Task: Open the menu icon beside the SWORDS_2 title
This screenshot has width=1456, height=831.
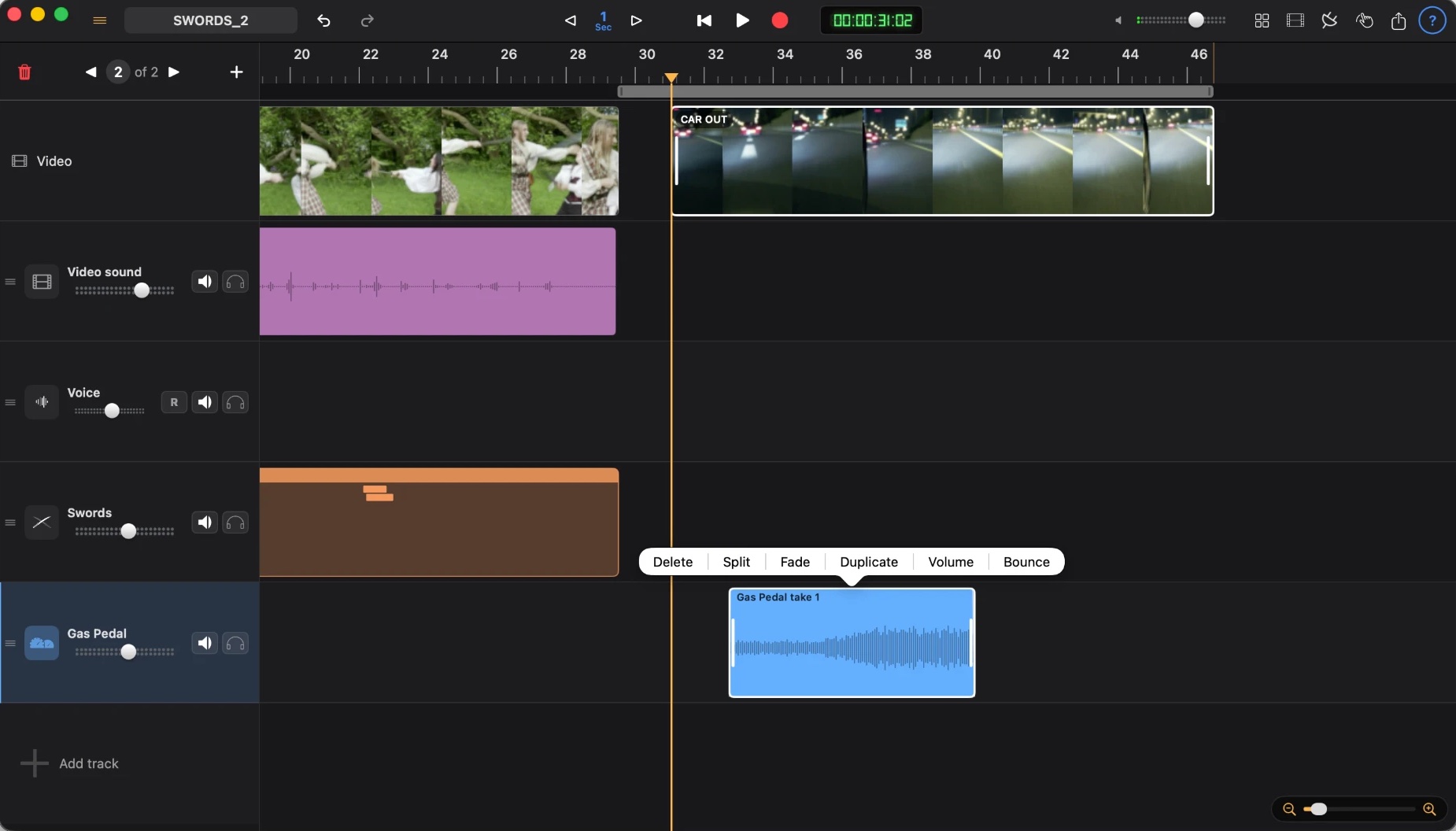Action: pos(100,20)
